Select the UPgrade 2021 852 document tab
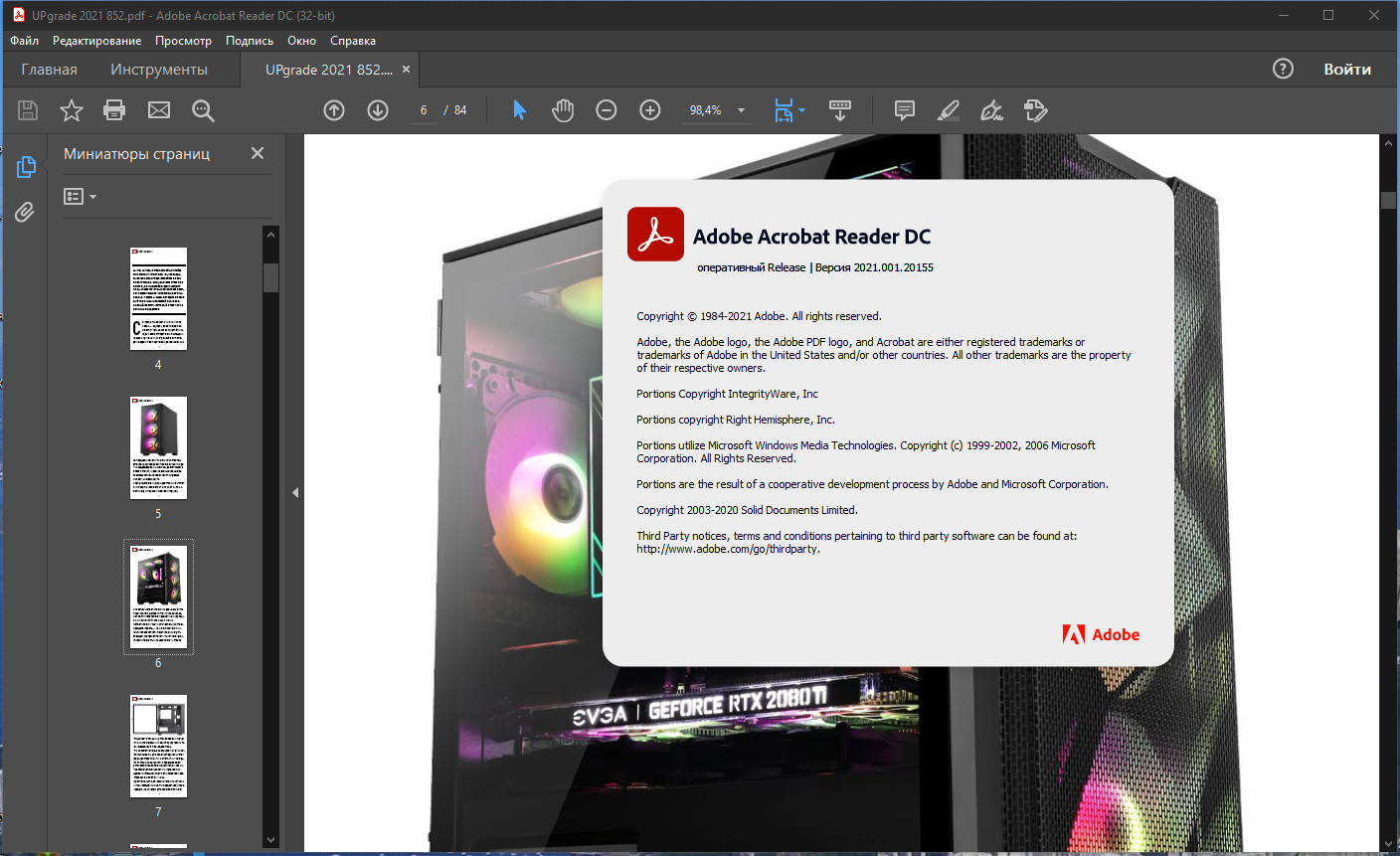This screenshot has width=1400, height=856. tap(329, 70)
